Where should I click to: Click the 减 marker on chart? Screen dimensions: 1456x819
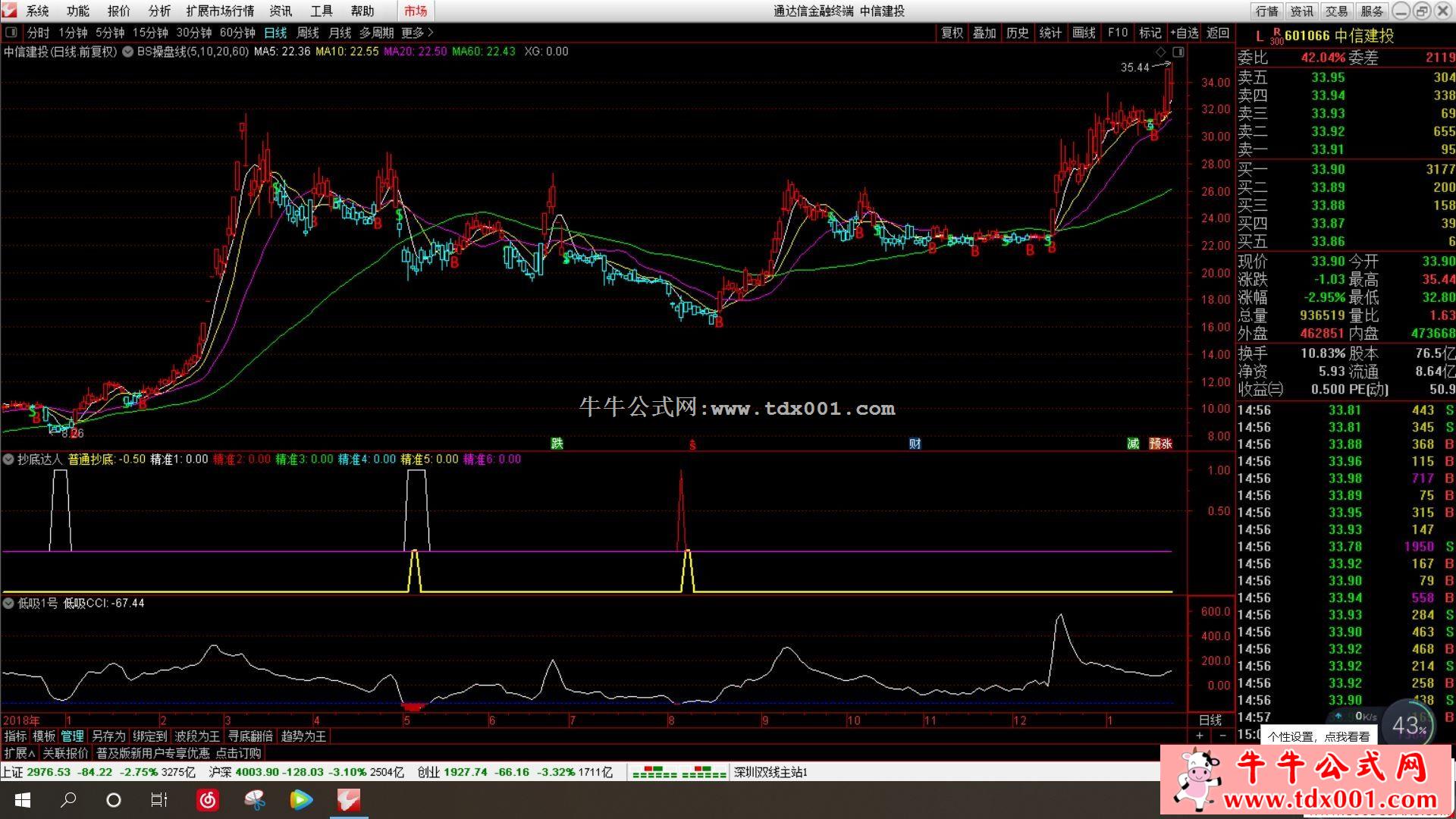(x=1134, y=443)
